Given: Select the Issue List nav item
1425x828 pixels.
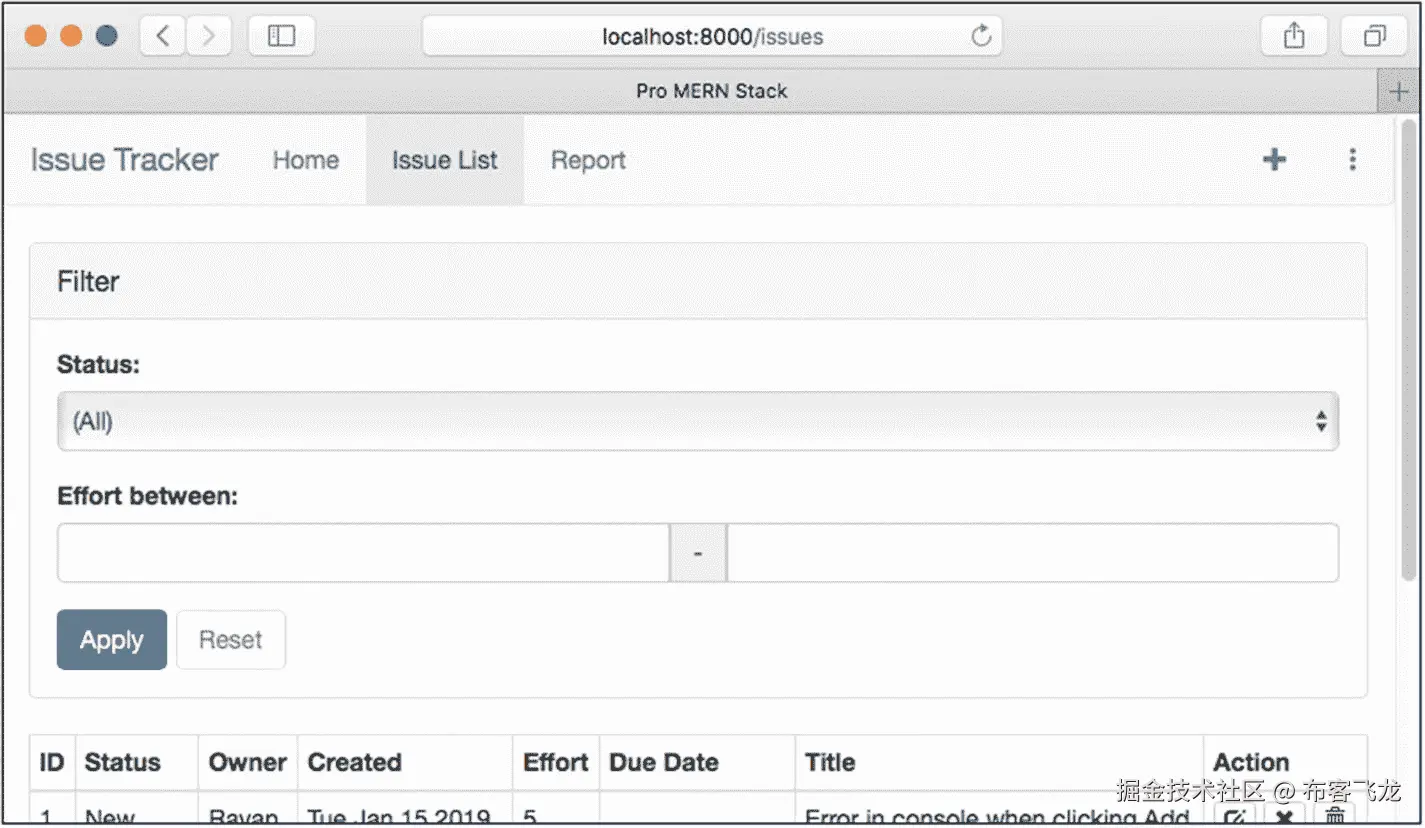Looking at the screenshot, I should 445,160.
